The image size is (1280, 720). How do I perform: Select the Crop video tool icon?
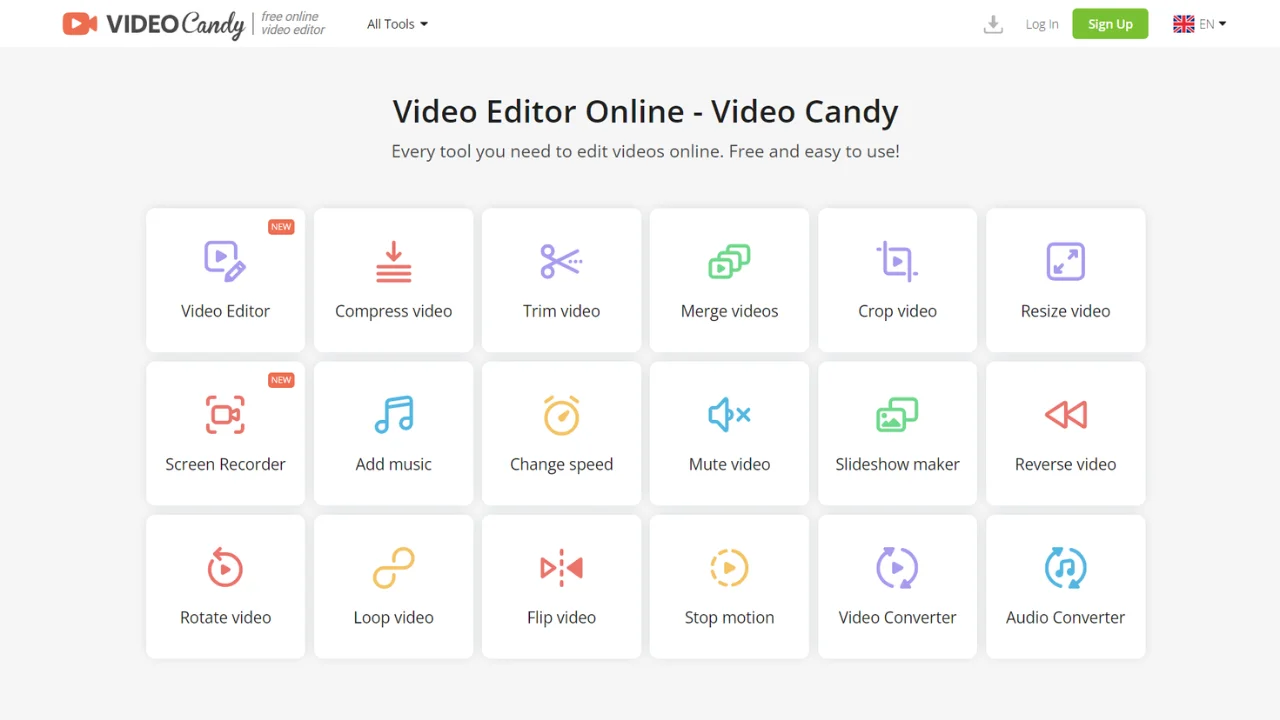tap(897, 262)
